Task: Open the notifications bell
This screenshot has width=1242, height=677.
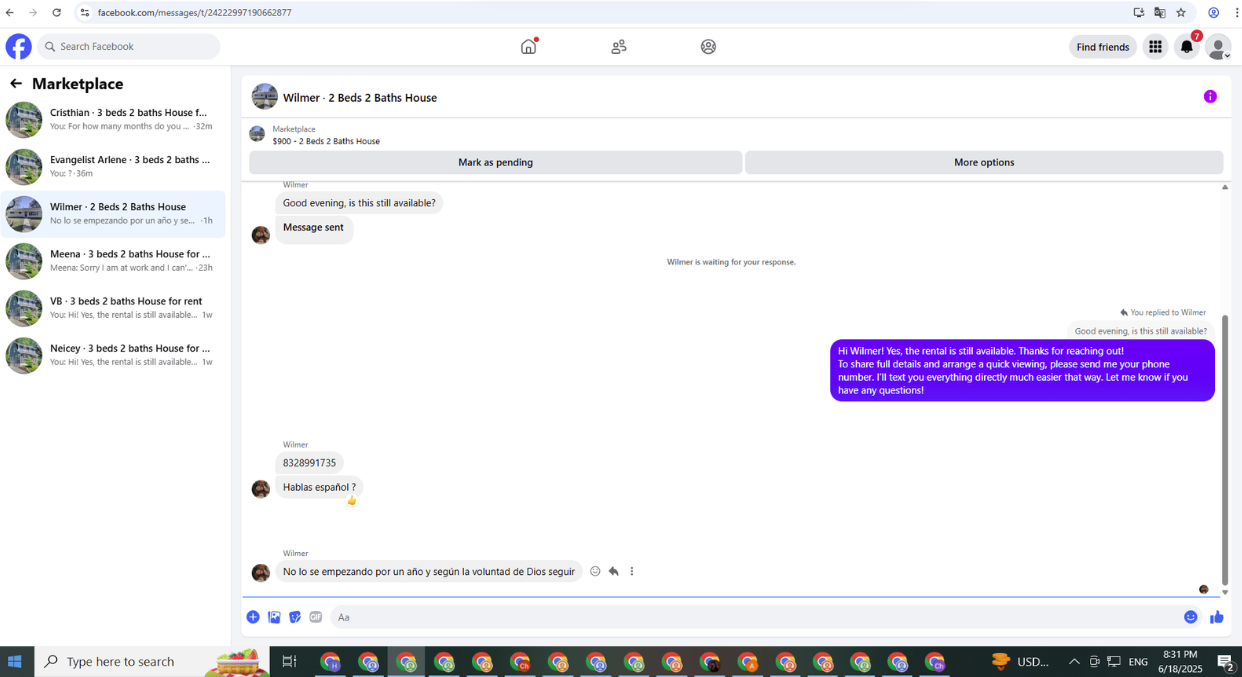Action: point(1187,46)
